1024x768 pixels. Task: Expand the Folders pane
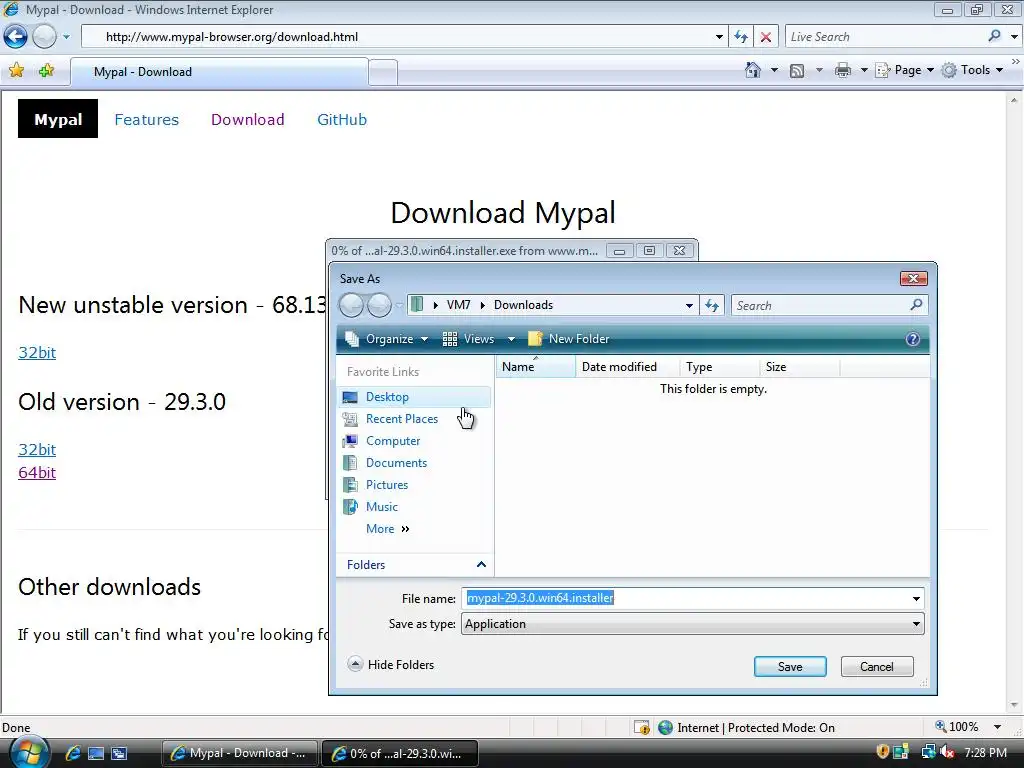point(415,565)
